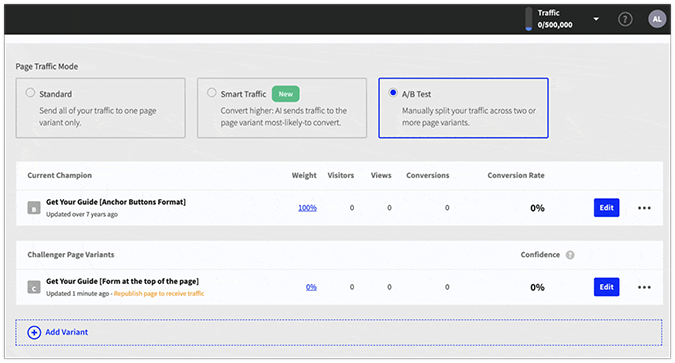The image size is (675, 363).
Task: Click Updated 1 minute ago text
Action: click(x=77, y=294)
